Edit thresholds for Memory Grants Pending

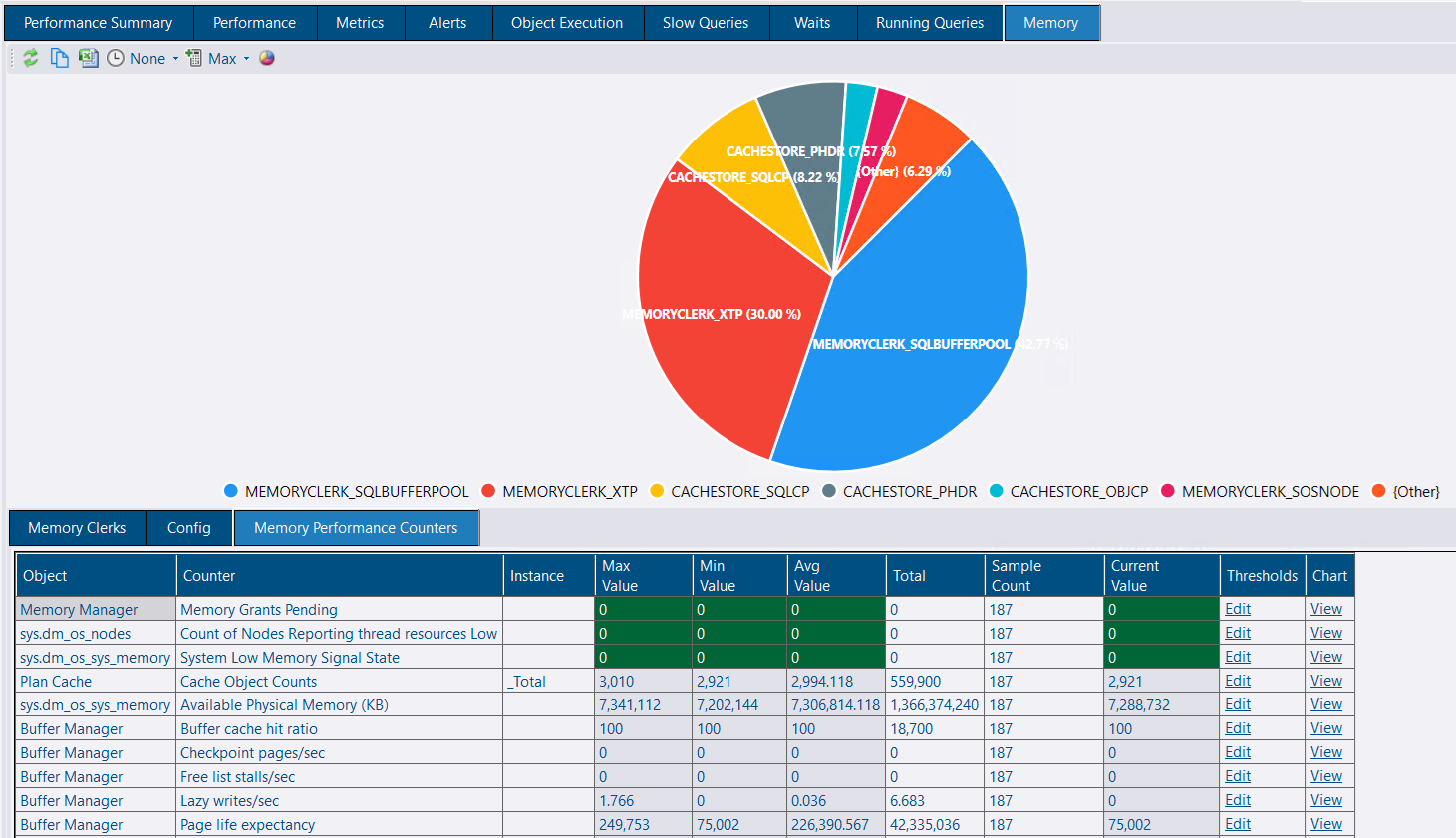[x=1237, y=609]
